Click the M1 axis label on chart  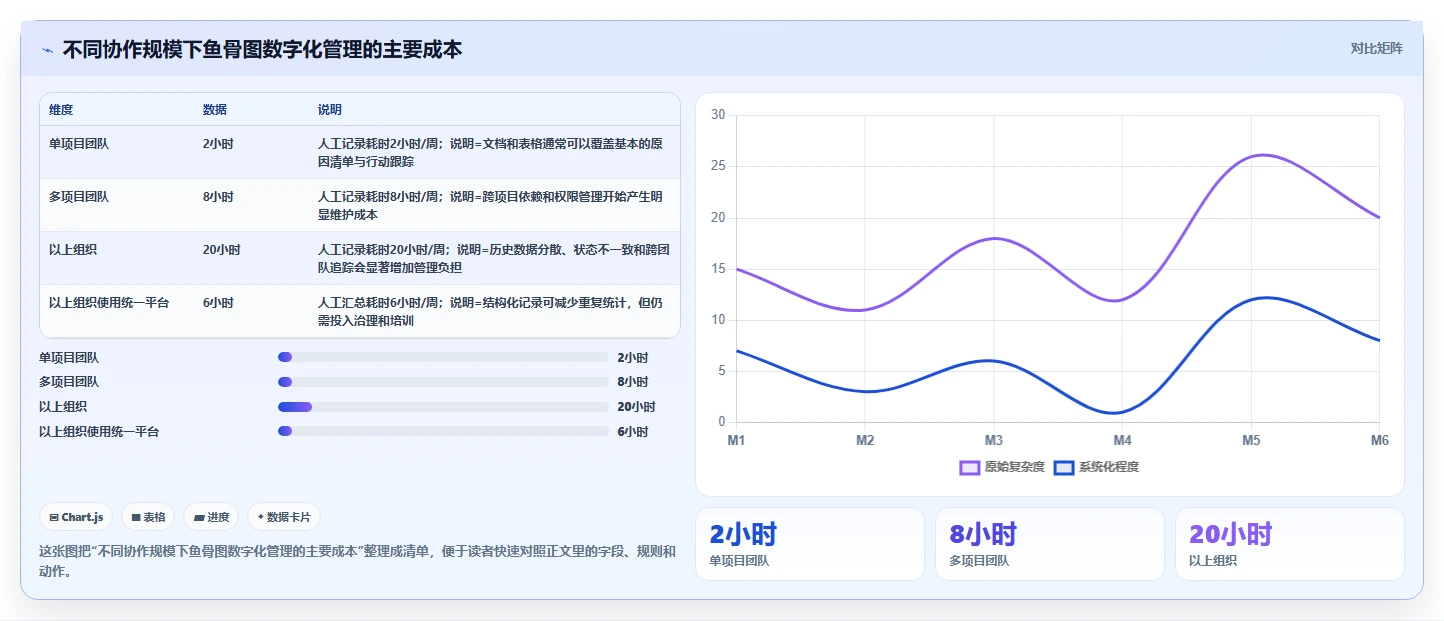click(736, 440)
